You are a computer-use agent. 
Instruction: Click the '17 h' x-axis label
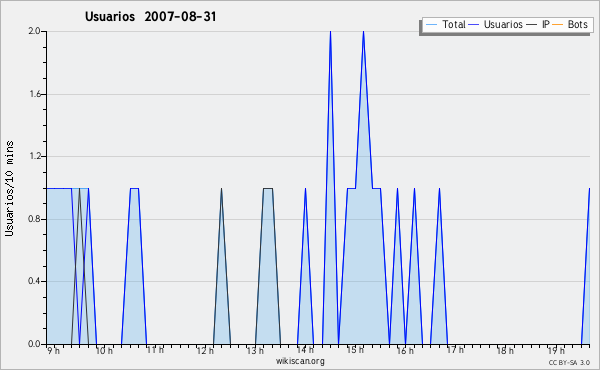click(455, 350)
